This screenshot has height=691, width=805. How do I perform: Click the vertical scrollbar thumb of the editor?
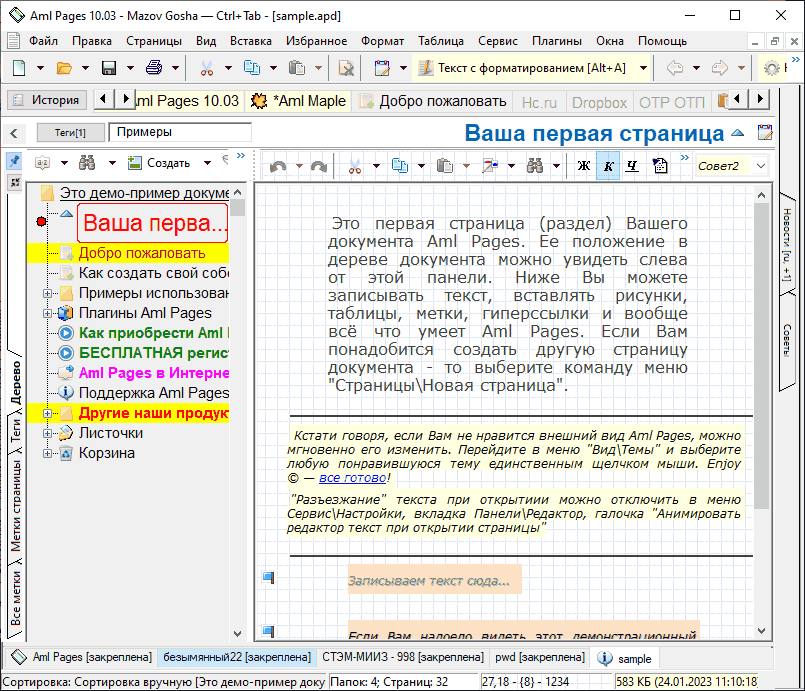click(x=761, y=355)
